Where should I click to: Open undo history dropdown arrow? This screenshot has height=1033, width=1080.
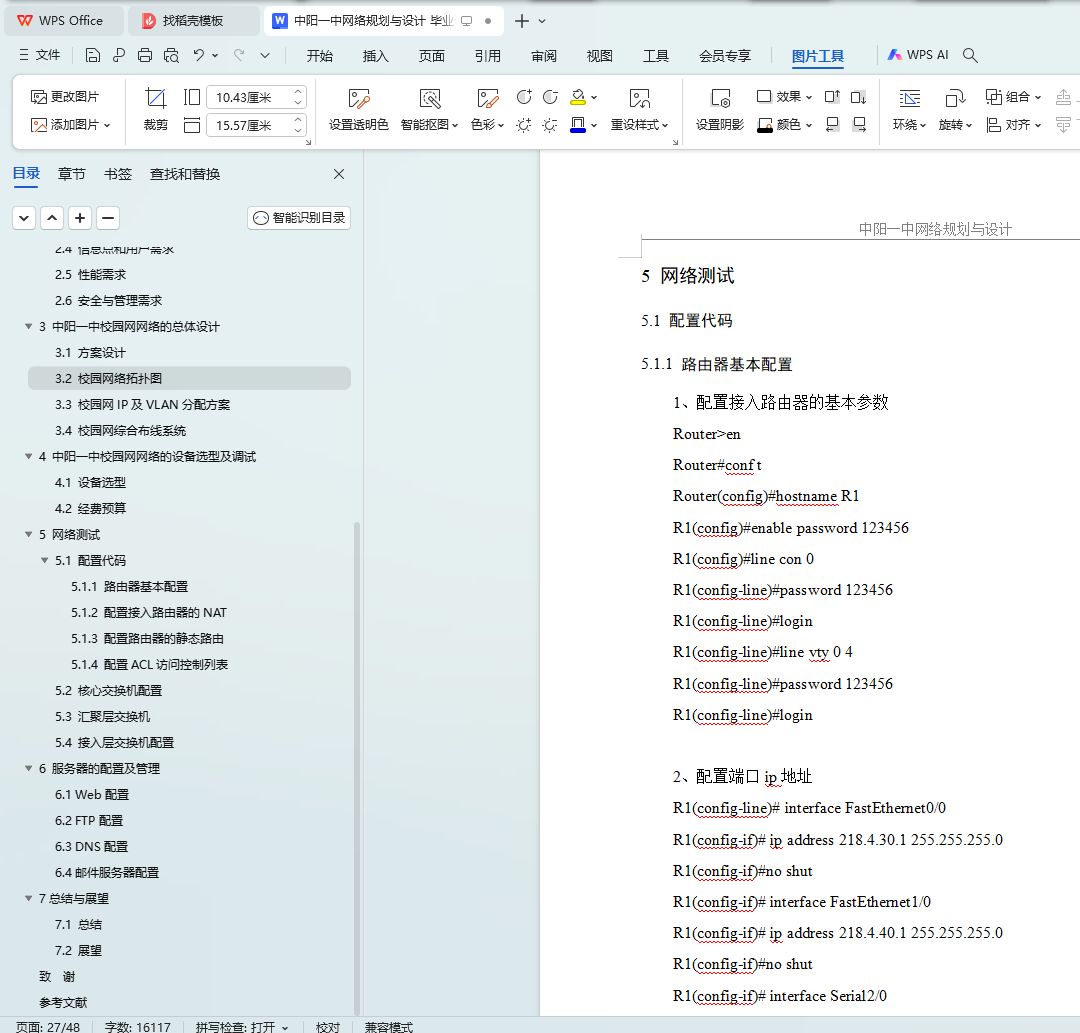click(215, 55)
